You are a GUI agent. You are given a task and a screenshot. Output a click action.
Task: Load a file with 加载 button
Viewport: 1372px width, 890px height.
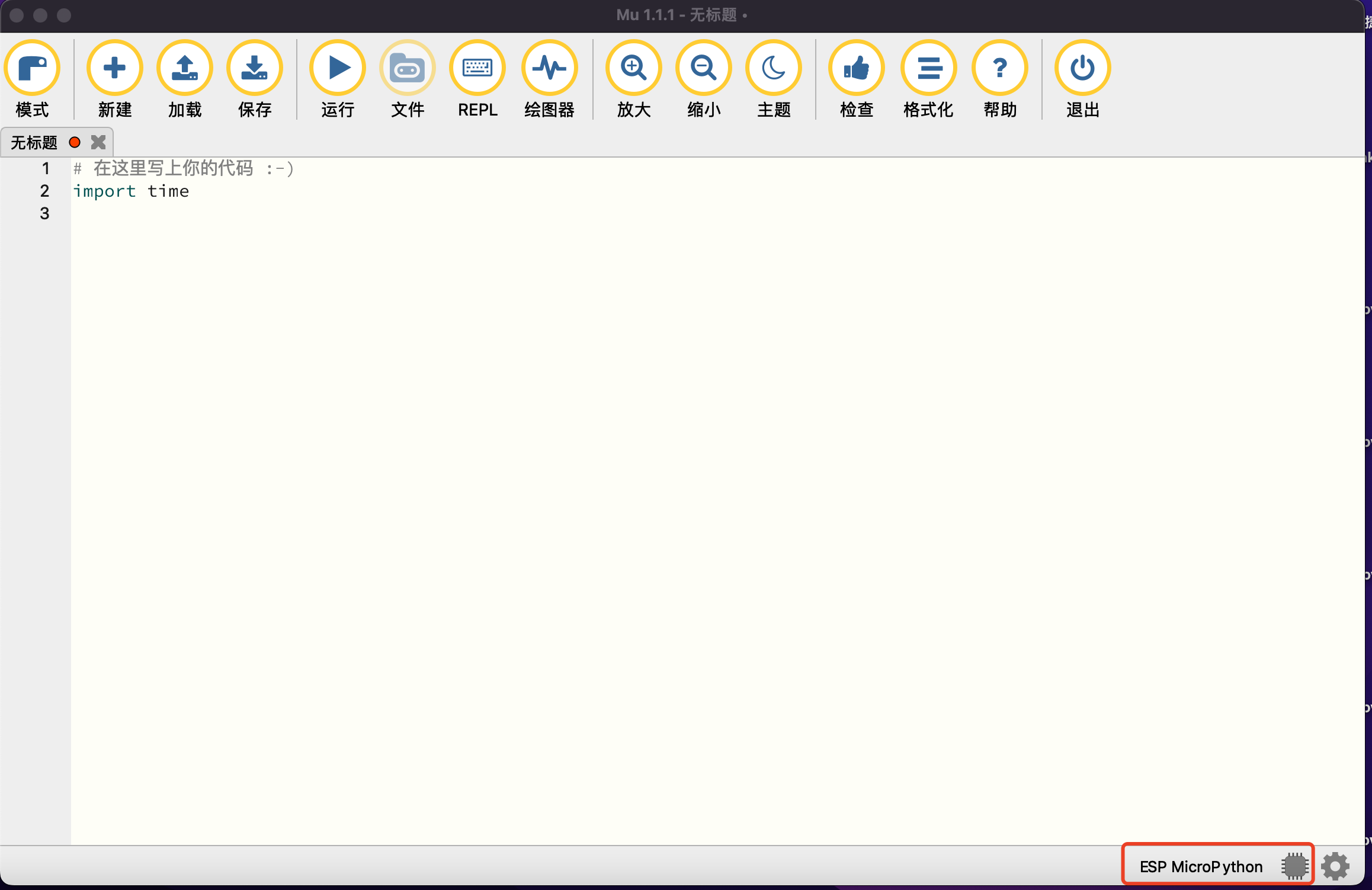click(184, 78)
